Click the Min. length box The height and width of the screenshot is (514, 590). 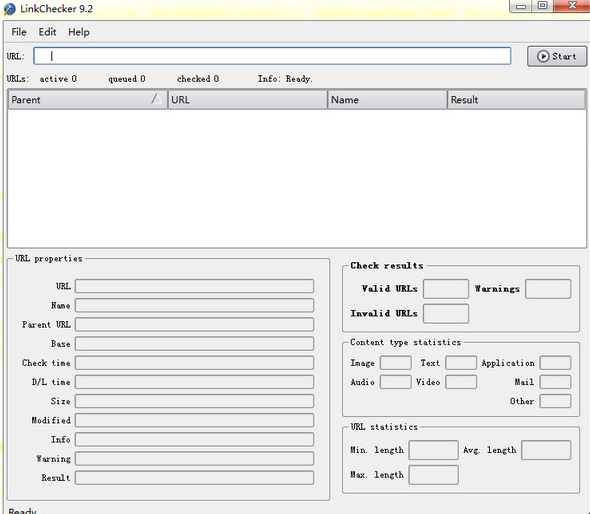click(433, 450)
